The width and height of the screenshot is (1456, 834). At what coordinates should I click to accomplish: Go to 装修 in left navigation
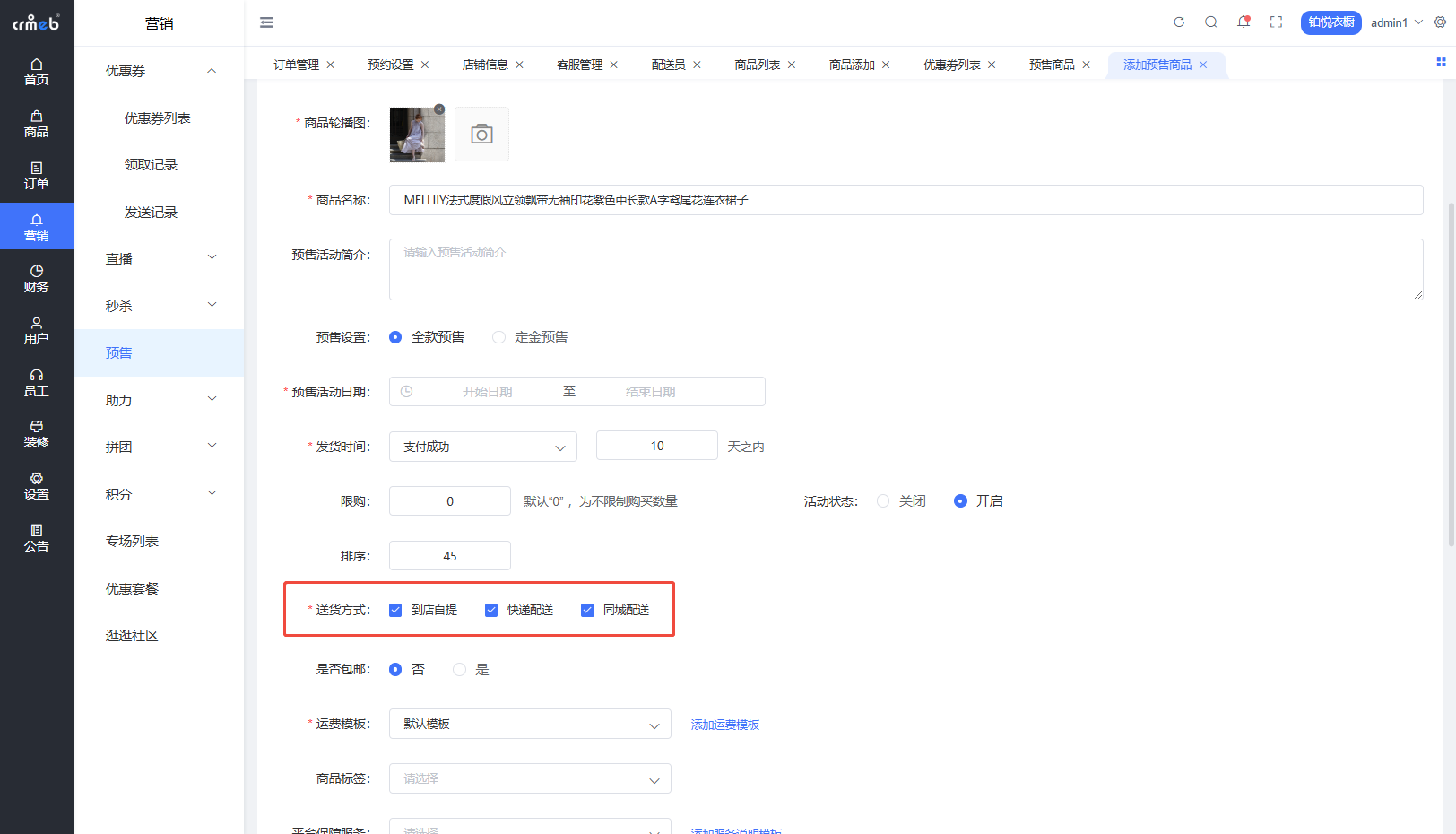pyautogui.click(x=37, y=434)
